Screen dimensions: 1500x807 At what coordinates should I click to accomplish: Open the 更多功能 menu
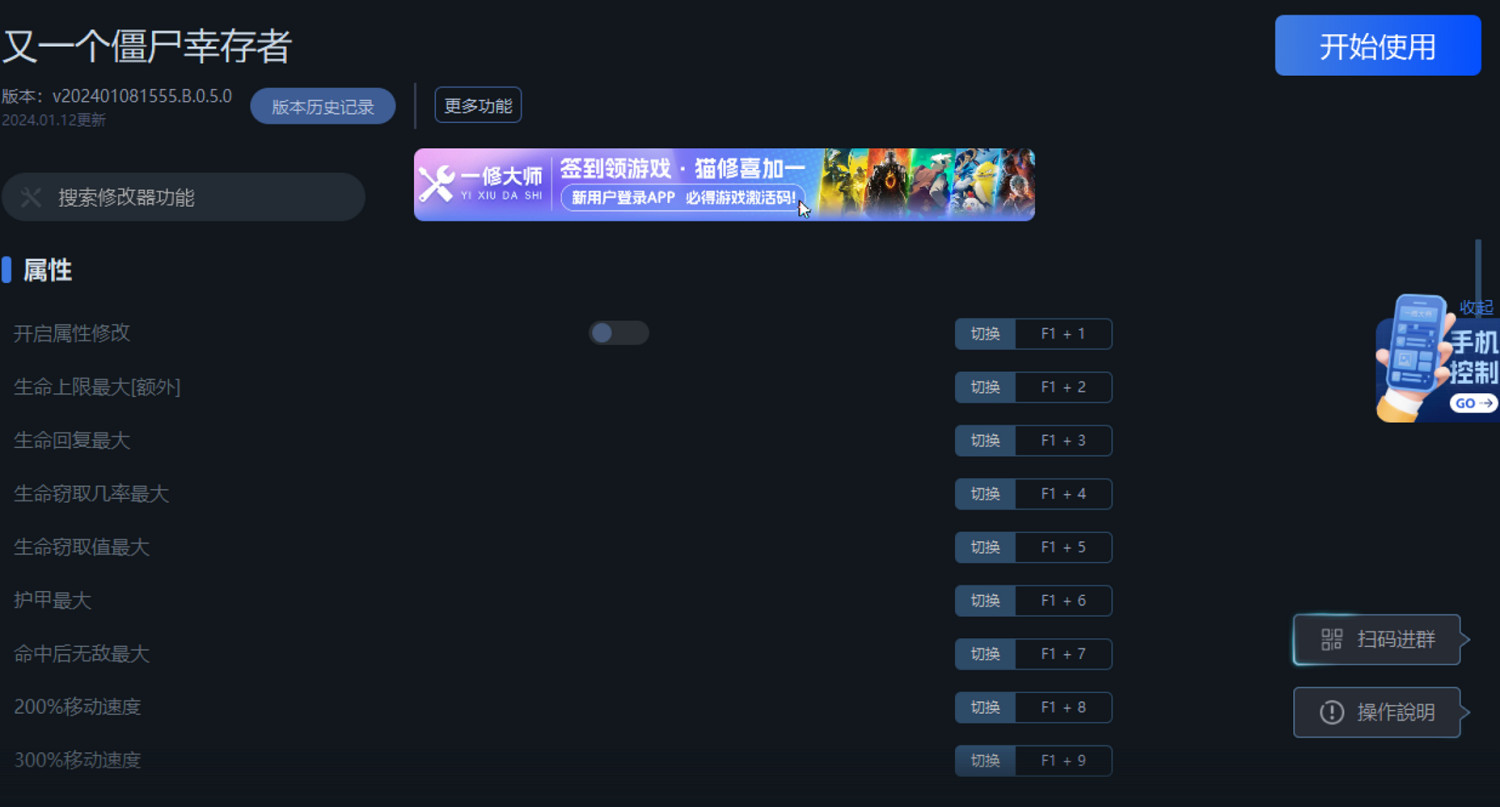tap(478, 105)
